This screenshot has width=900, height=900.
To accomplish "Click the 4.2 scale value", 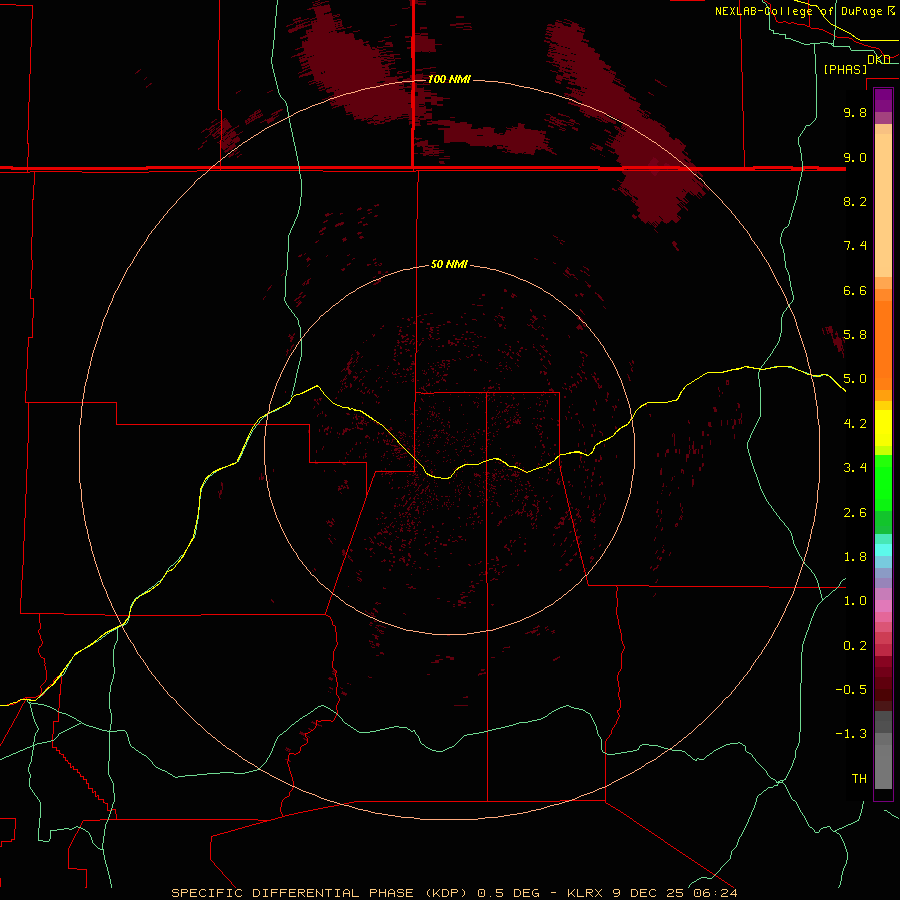I will [855, 424].
